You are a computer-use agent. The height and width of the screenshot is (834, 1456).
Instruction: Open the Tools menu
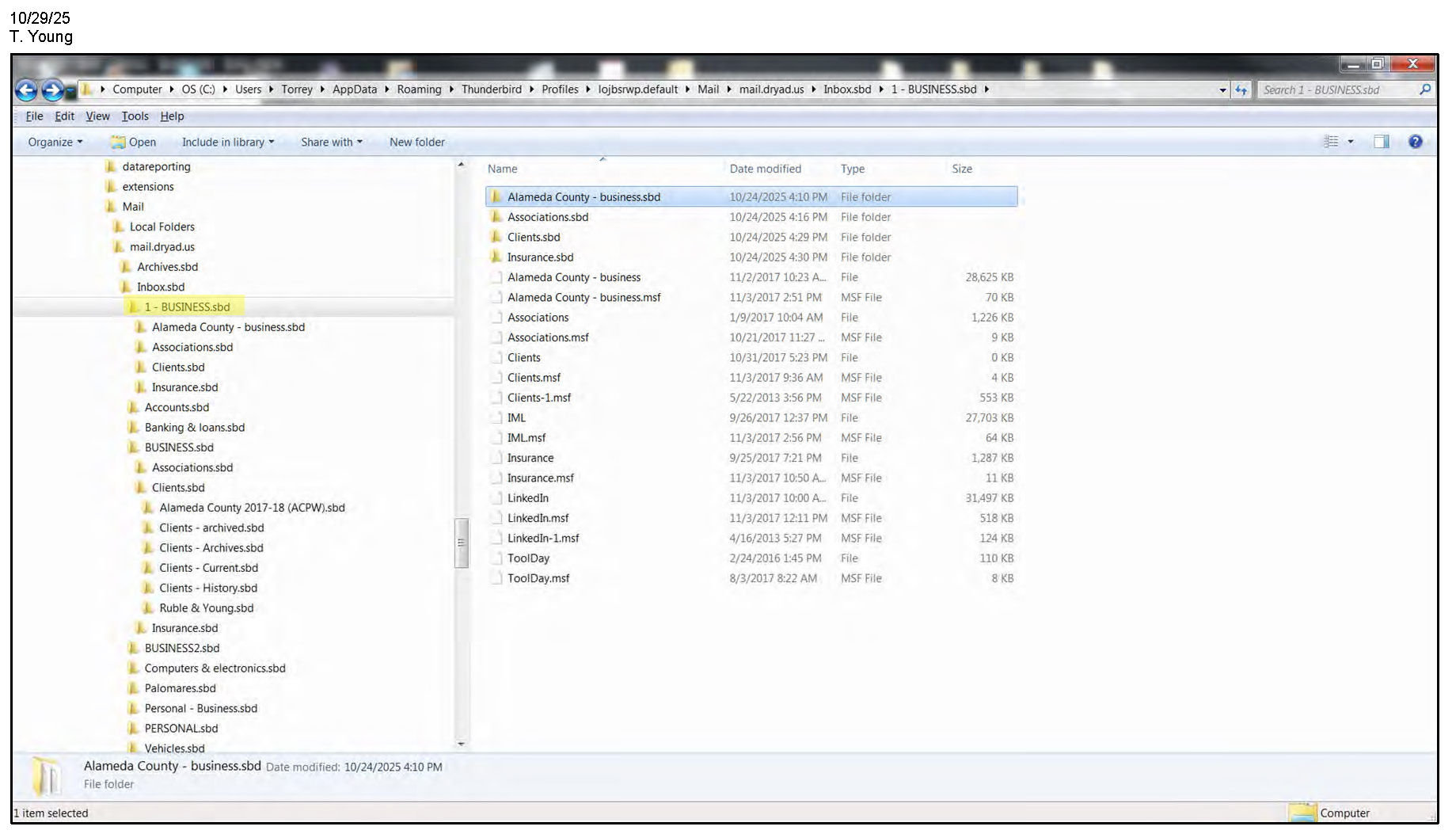135,116
